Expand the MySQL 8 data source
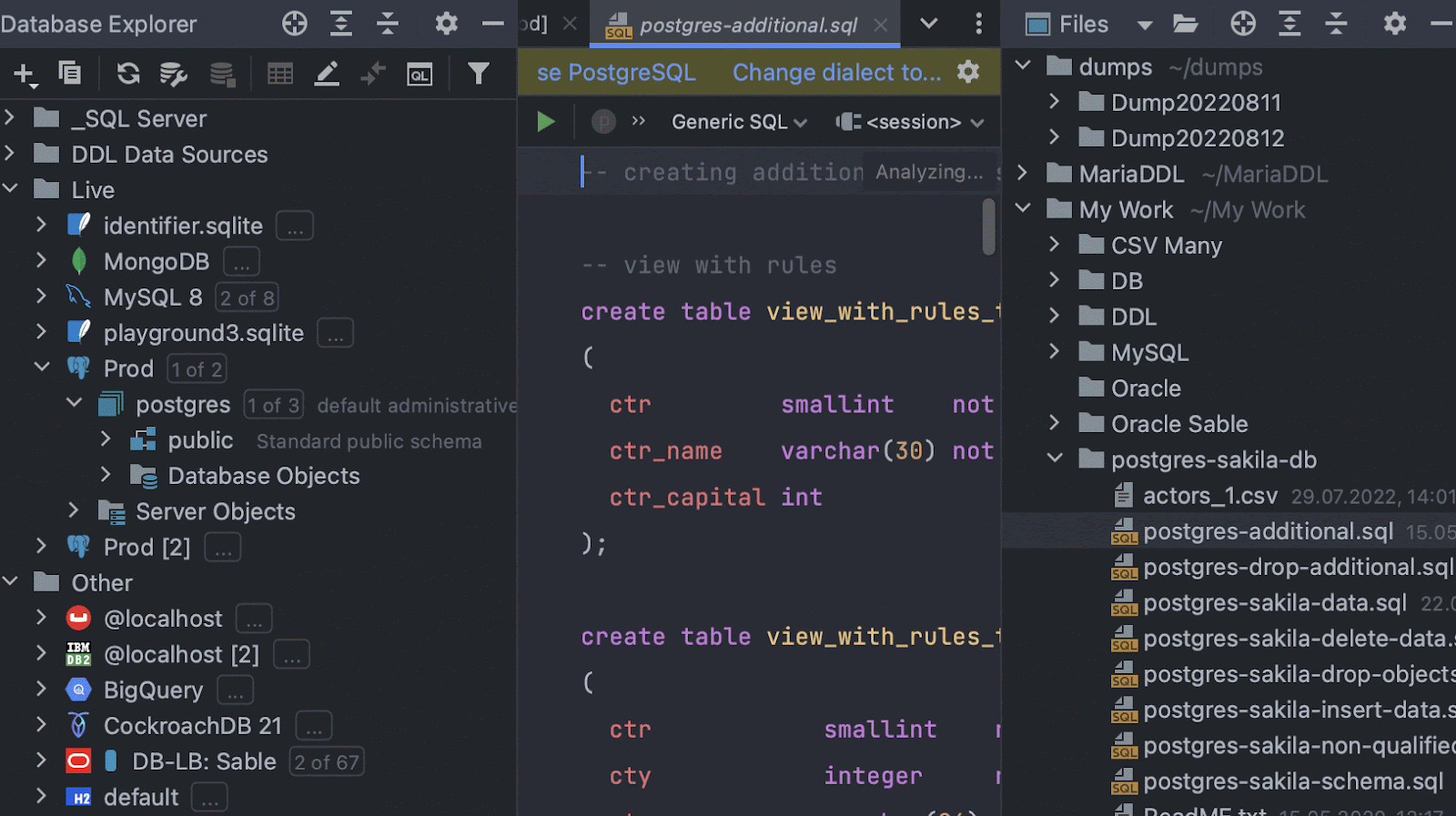 (41, 297)
